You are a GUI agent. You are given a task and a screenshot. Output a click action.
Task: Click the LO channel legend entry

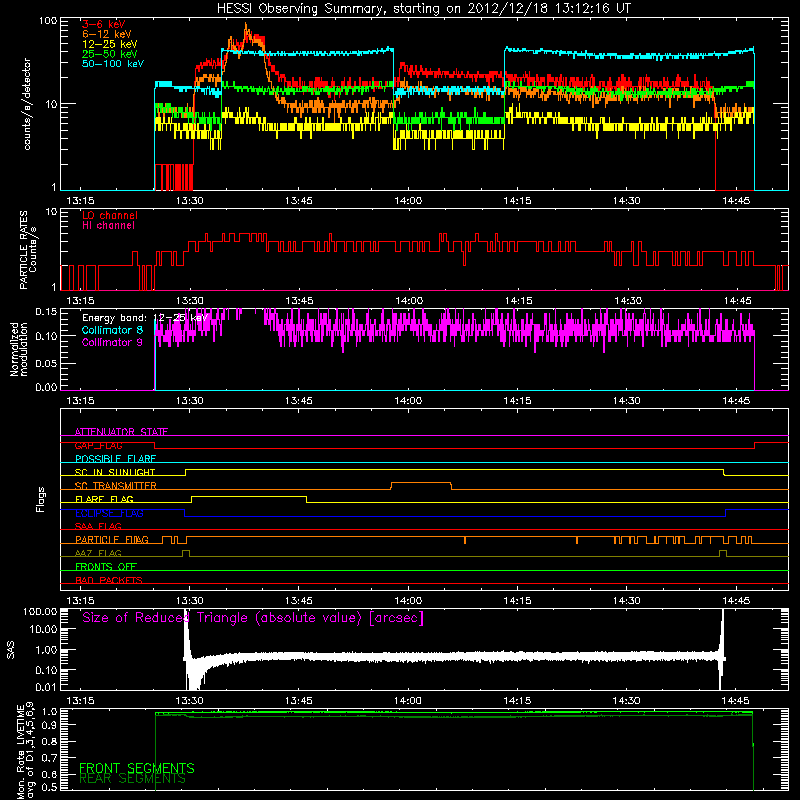[110, 215]
